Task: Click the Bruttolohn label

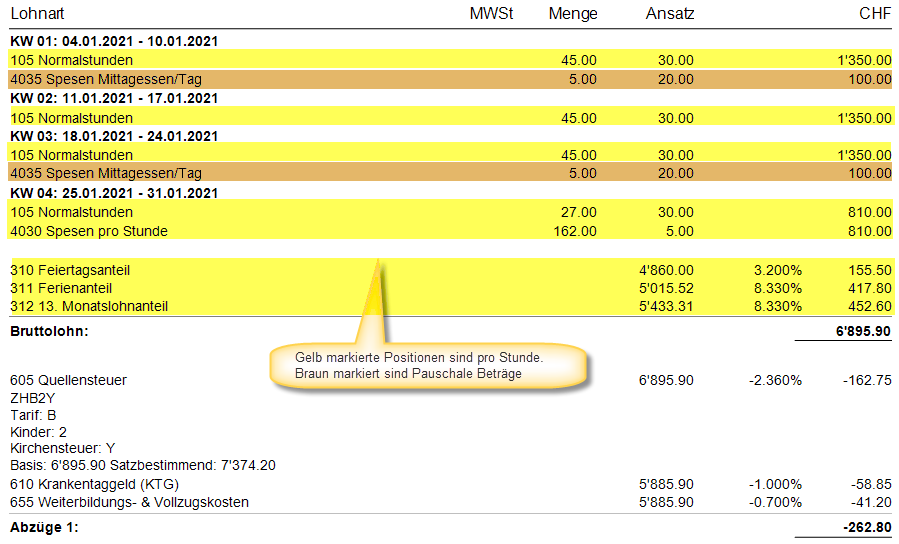Action: pos(49,330)
